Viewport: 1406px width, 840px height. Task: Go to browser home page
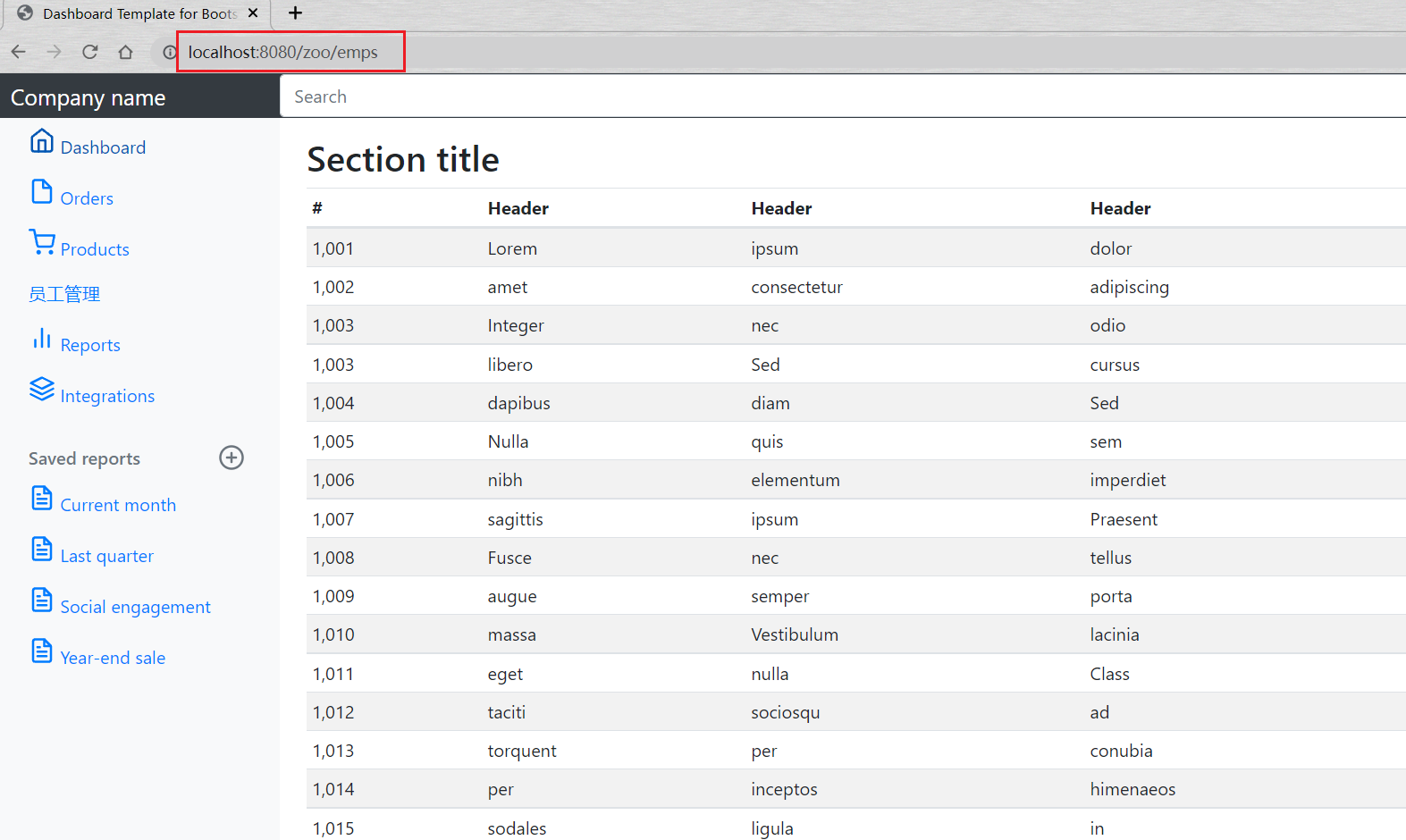point(126,52)
